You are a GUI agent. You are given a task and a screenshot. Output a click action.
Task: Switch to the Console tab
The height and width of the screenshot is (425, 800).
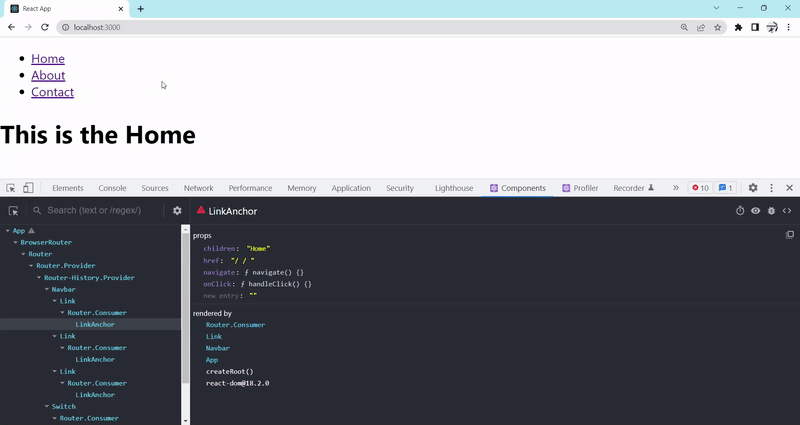[x=112, y=188]
